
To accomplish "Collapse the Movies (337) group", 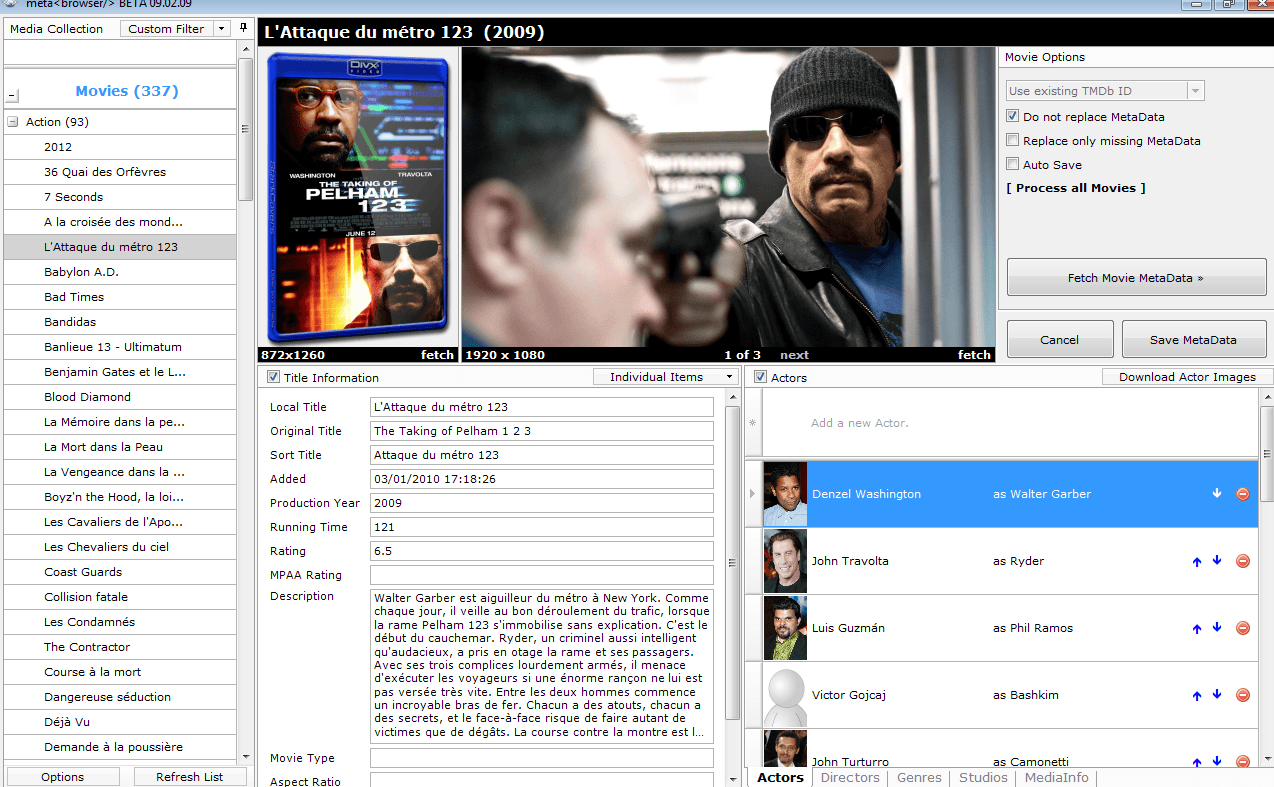I will (x=12, y=97).
